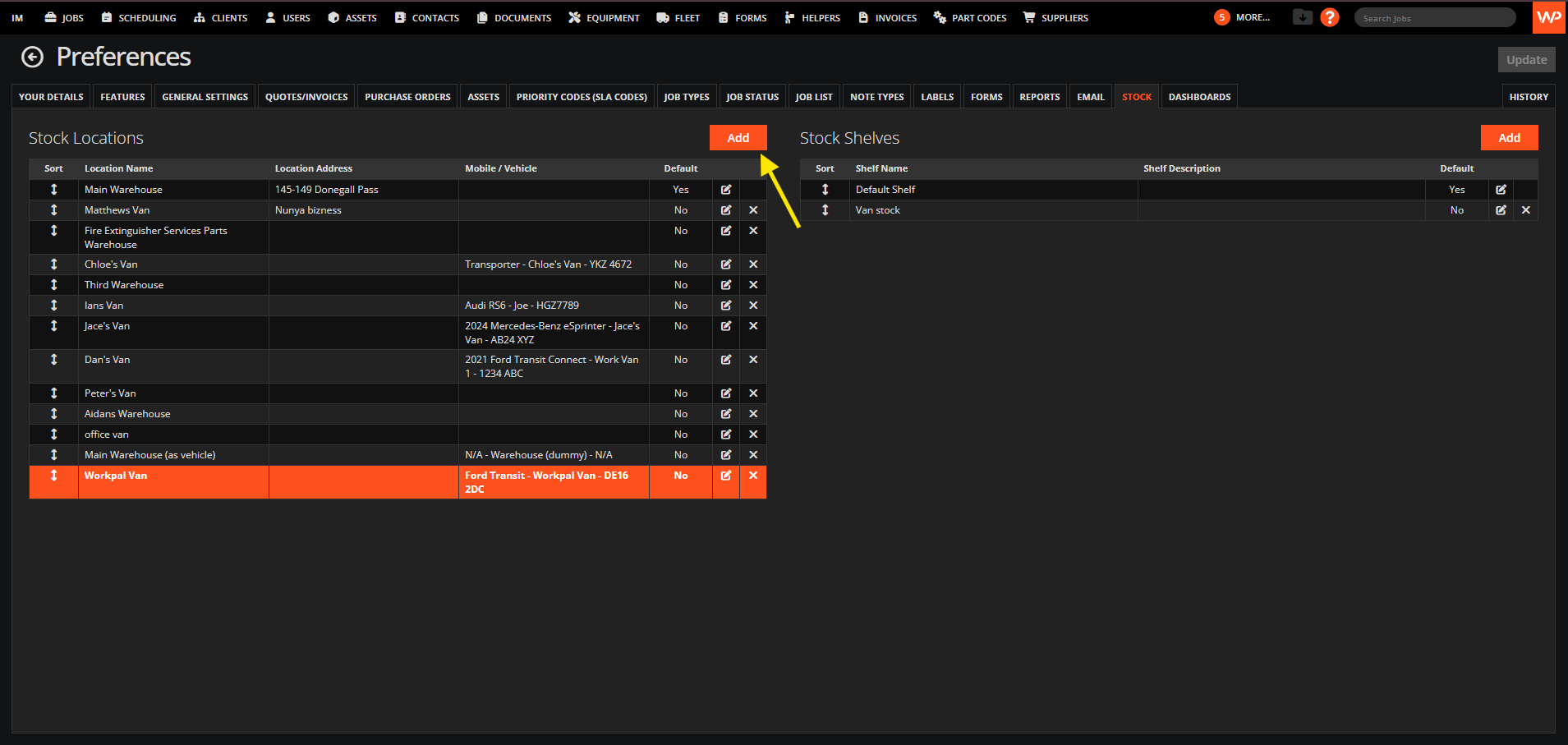Open the Jobs menu
1568x745 pixels.
pos(64,17)
